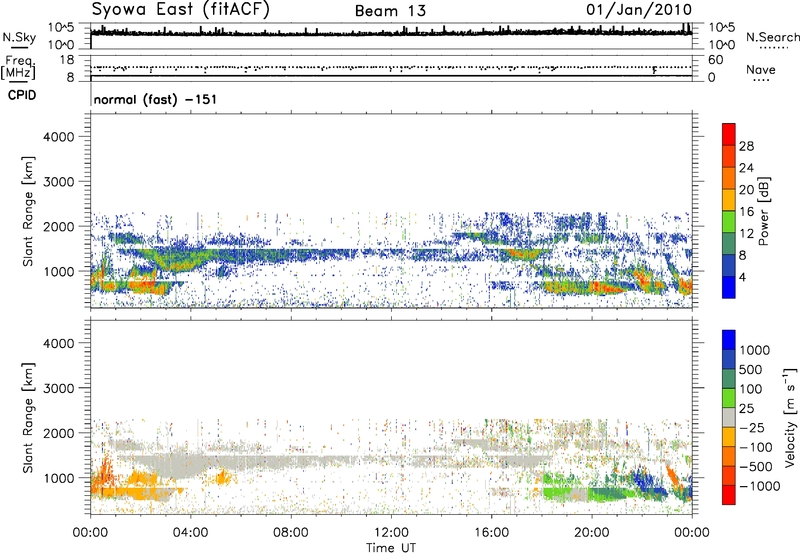Click the '500' label on the velocity color bar
This screenshot has width=800, height=554.
(x=751, y=370)
